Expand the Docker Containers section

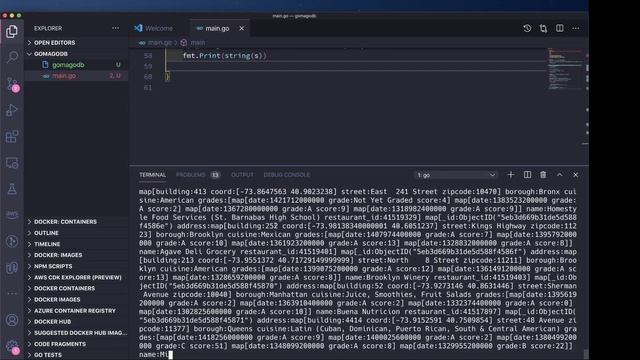coord(76,288)
